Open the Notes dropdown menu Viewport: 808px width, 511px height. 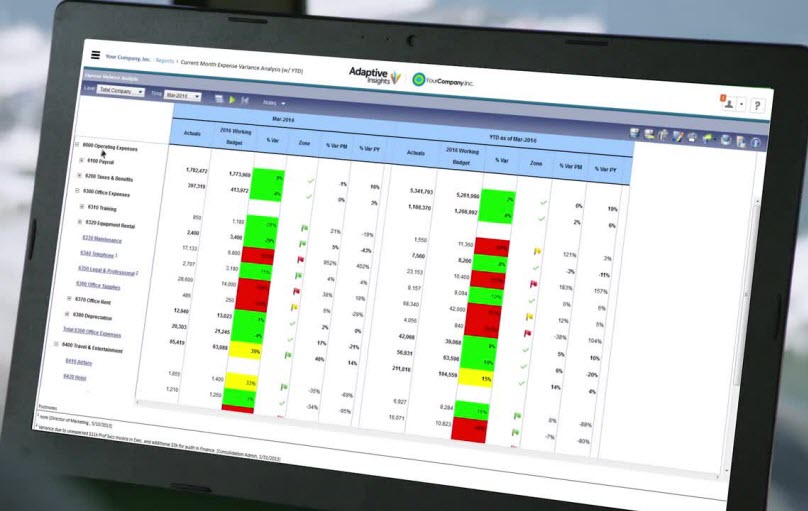[x=273, y=103]
